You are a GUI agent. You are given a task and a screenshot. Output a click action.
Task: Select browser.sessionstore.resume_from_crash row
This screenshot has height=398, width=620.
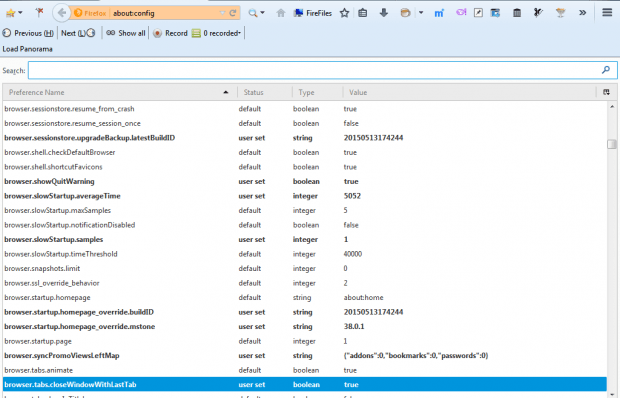[x=305, y=109]
